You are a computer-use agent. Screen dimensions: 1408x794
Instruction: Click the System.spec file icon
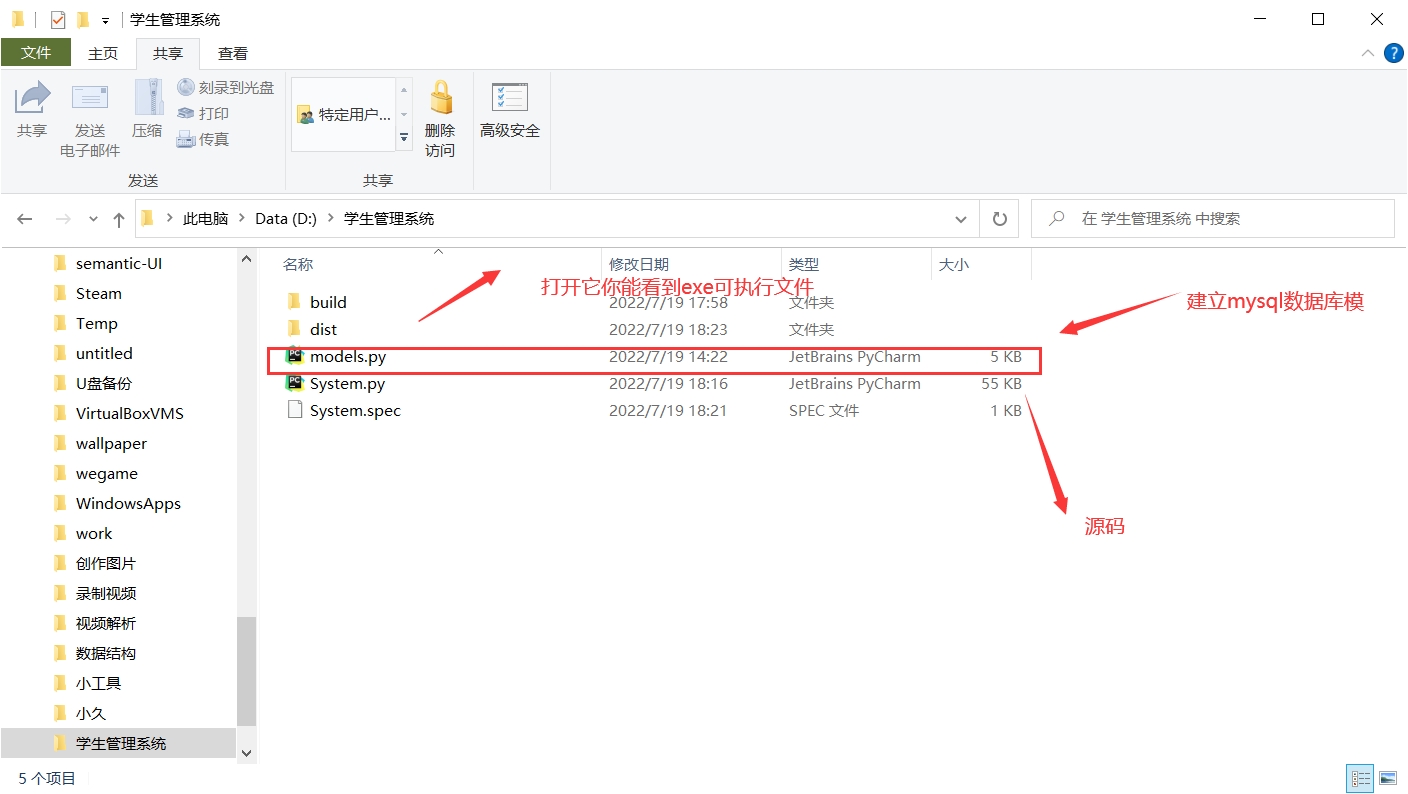coord(295,410)
